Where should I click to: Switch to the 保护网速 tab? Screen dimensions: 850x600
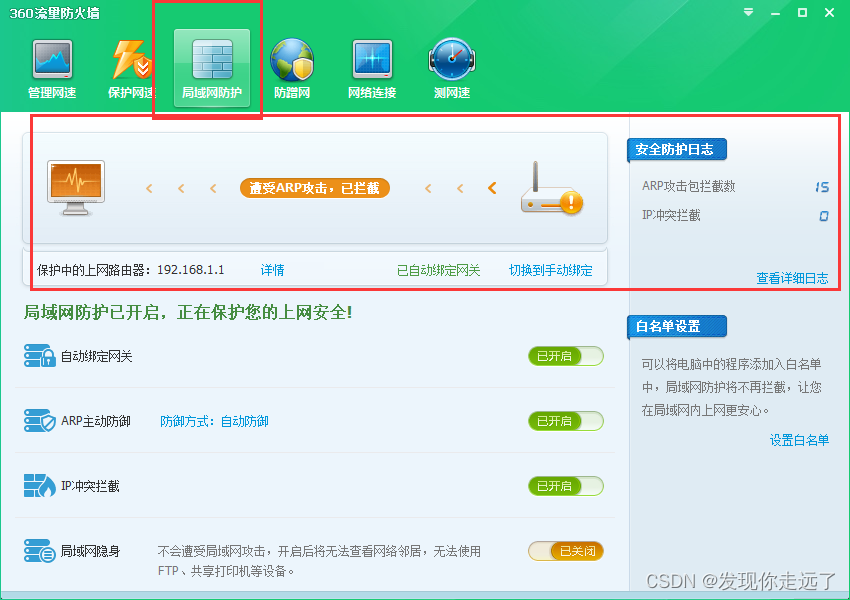point(132,69)
